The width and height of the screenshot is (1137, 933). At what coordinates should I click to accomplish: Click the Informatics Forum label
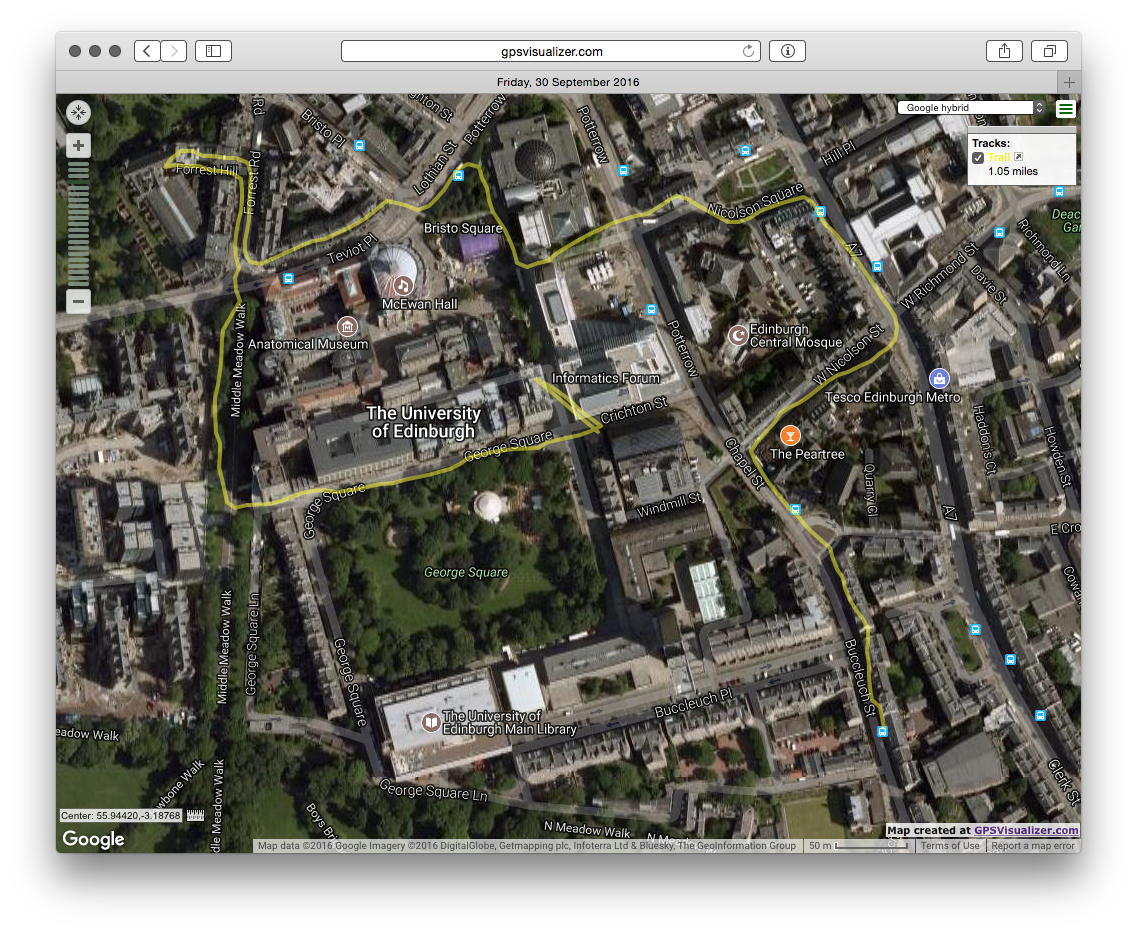[606, 378]
